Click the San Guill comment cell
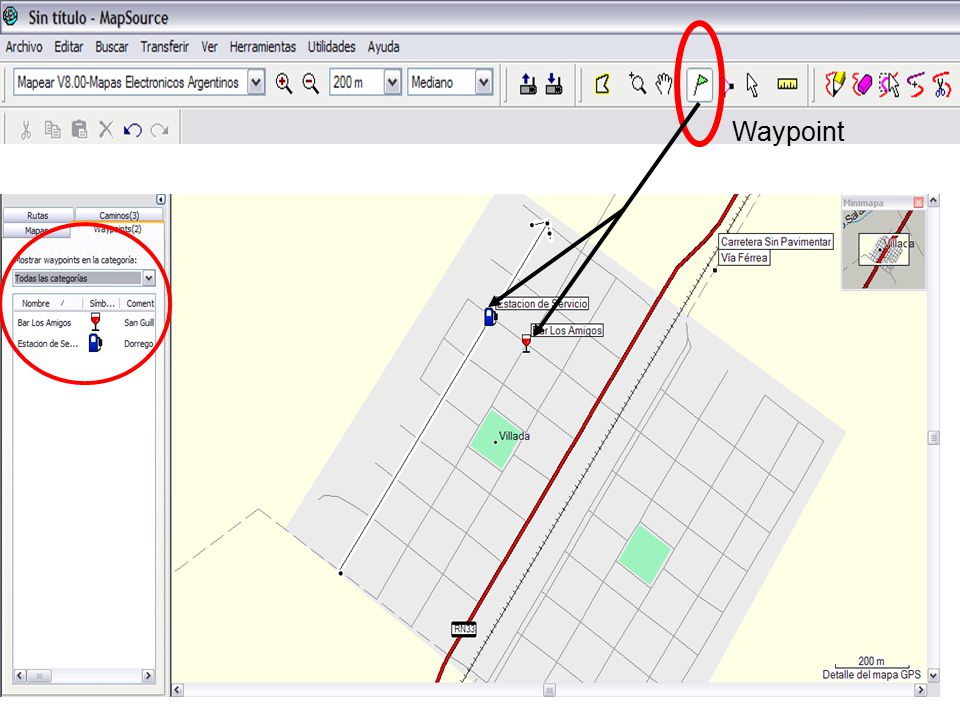The width and height of the screenshot is (960, 720). coord(139,323)
